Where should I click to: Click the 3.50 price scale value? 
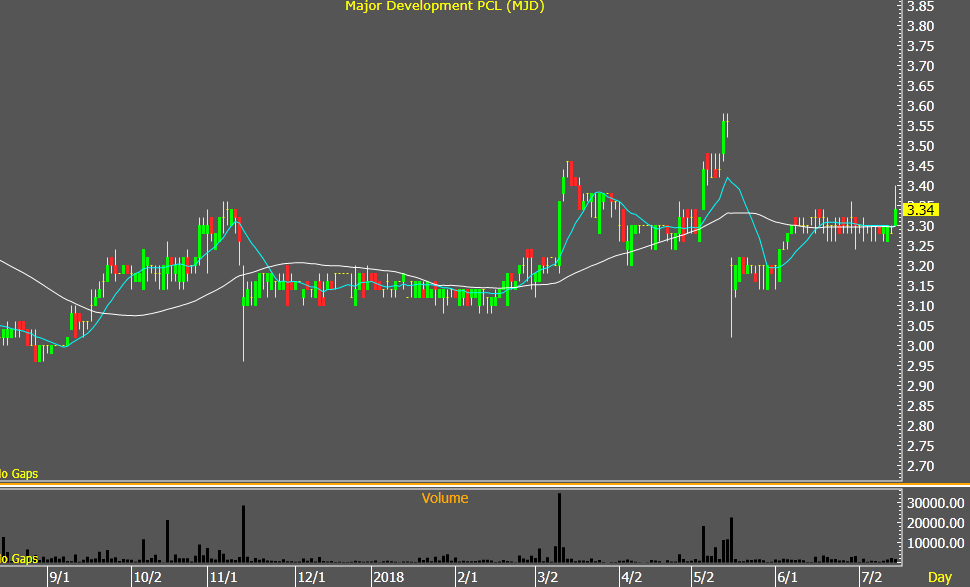pyautogui.click(x=920, y=146)
